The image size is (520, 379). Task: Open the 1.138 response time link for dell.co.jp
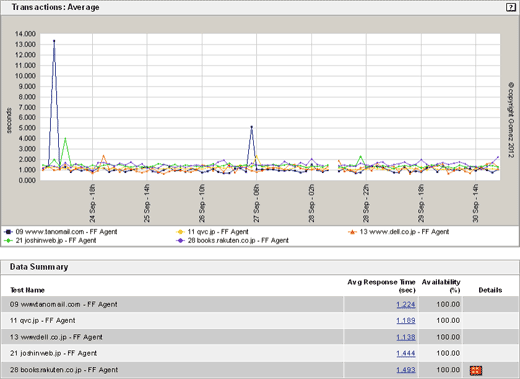(x=406, y=337)
